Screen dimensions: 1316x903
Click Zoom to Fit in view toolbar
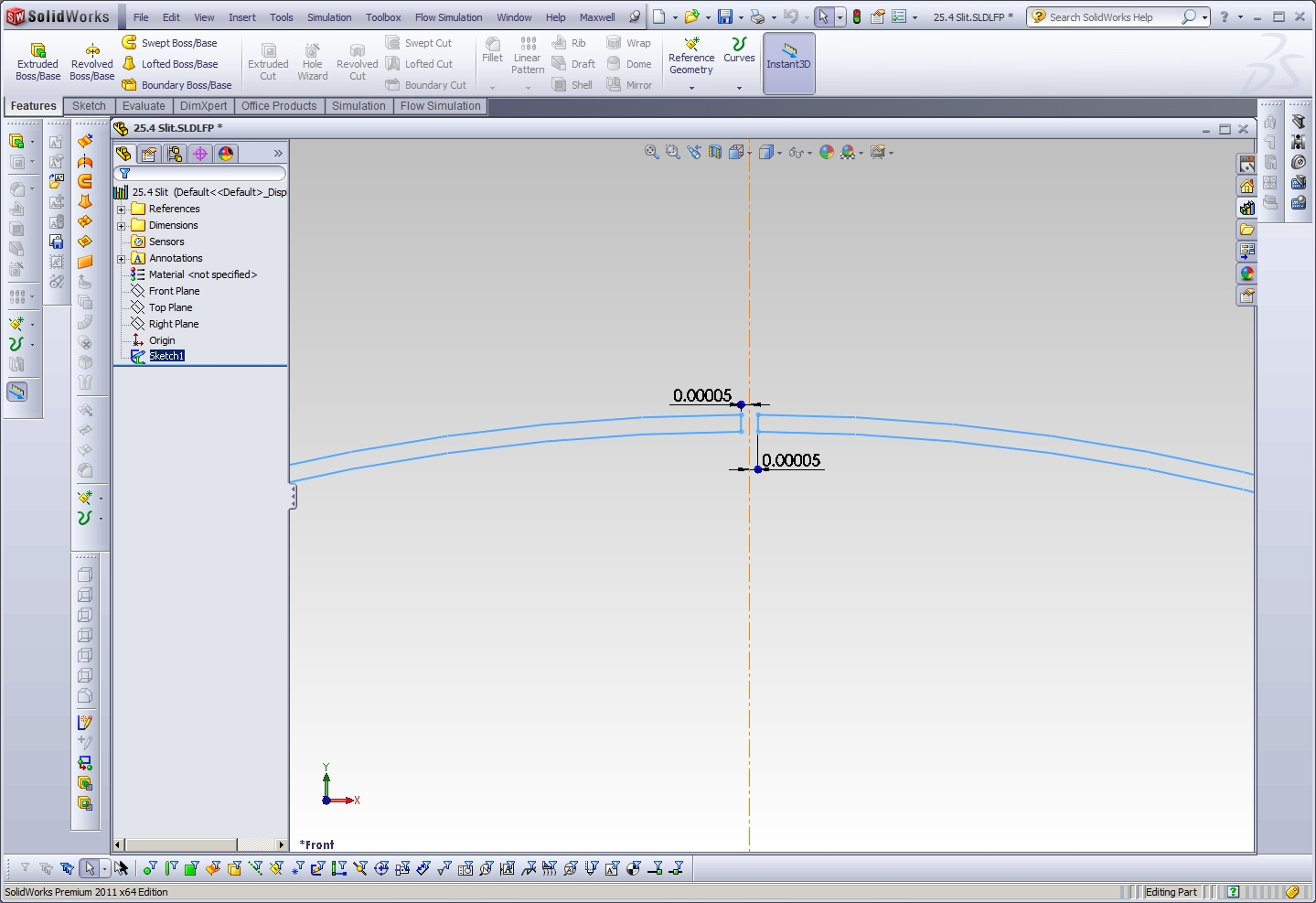click(651, 153)
